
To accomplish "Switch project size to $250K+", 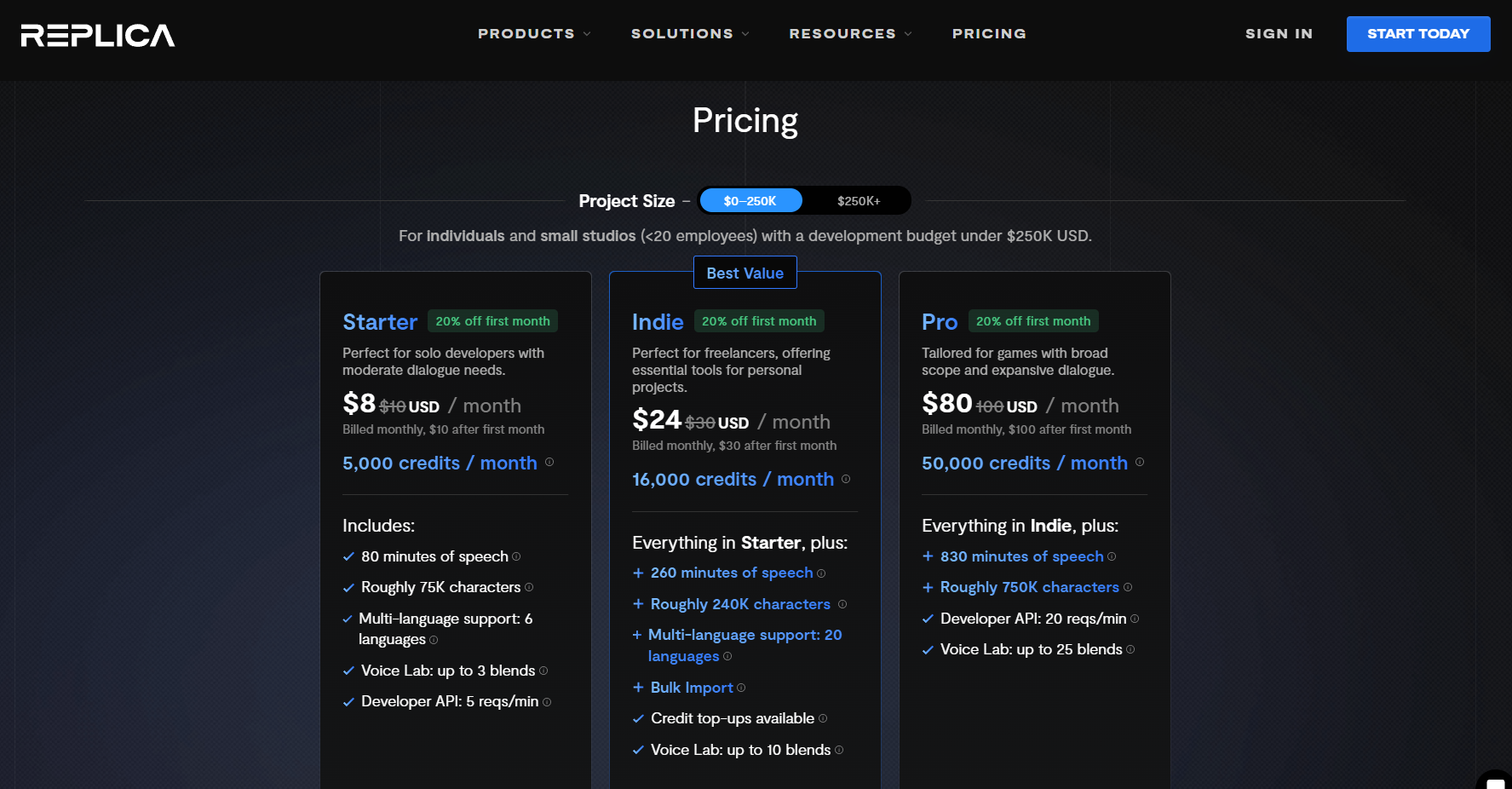I will [x=858, y=201].
